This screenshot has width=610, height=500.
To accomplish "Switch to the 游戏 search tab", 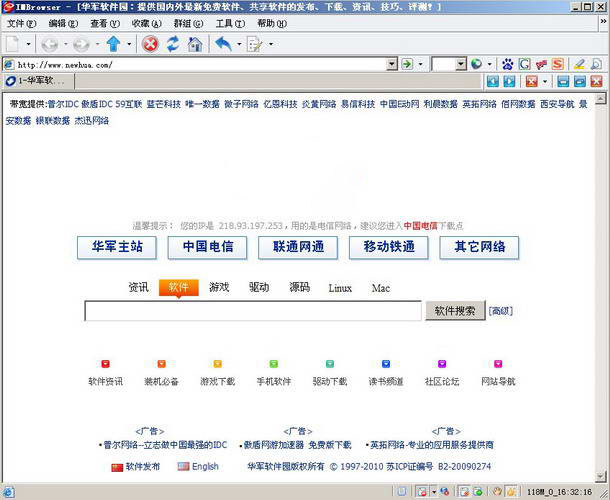I will tap(219, 288).
